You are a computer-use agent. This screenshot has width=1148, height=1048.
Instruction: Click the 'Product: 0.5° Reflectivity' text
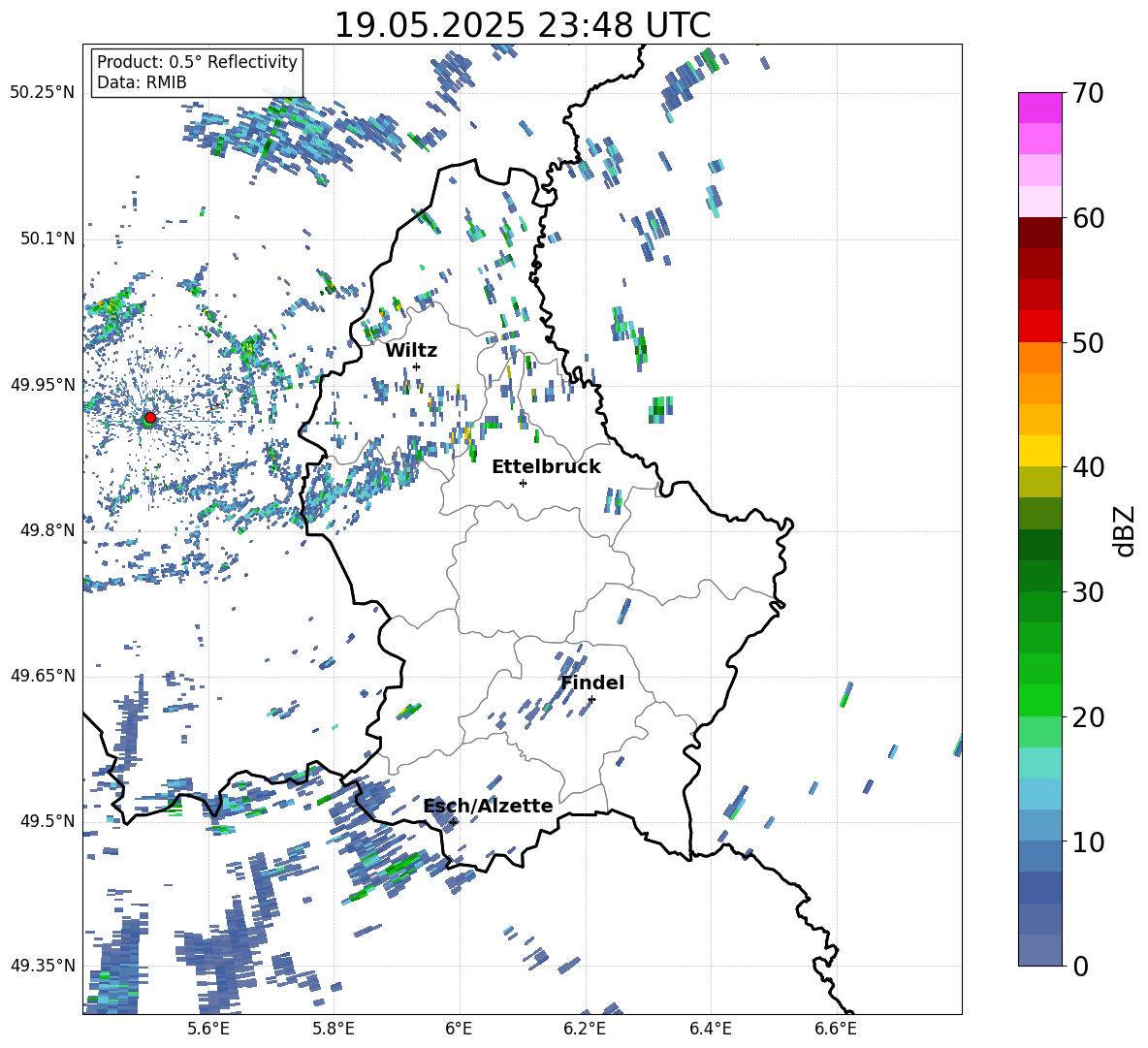pos(197,62)
